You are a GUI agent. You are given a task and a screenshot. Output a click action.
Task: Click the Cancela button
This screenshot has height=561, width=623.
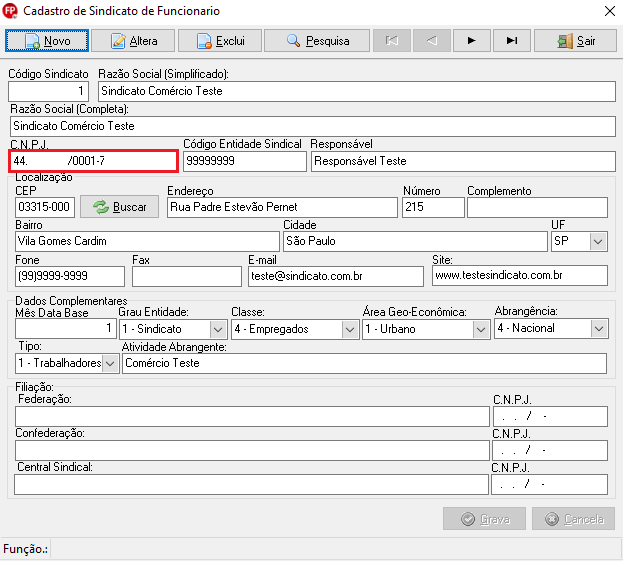tap(574, 518)
